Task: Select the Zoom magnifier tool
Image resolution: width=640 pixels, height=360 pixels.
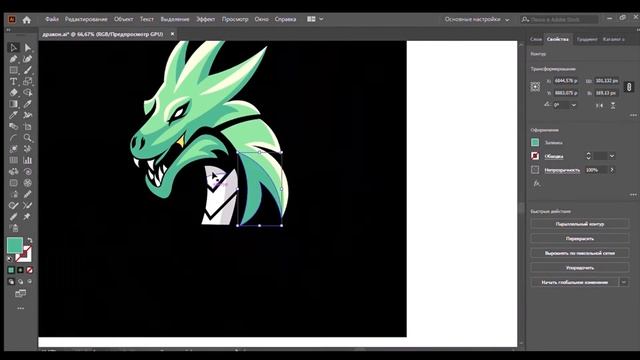Action: (27, 138)
